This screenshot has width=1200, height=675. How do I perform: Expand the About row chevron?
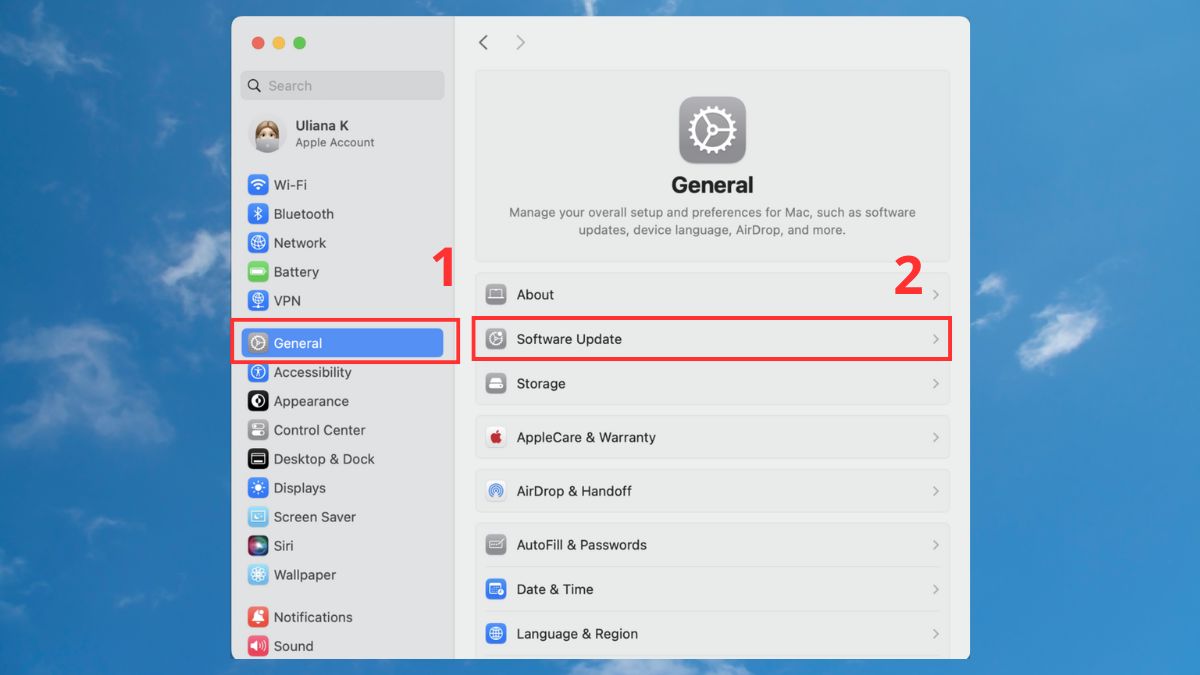(936, 294)
